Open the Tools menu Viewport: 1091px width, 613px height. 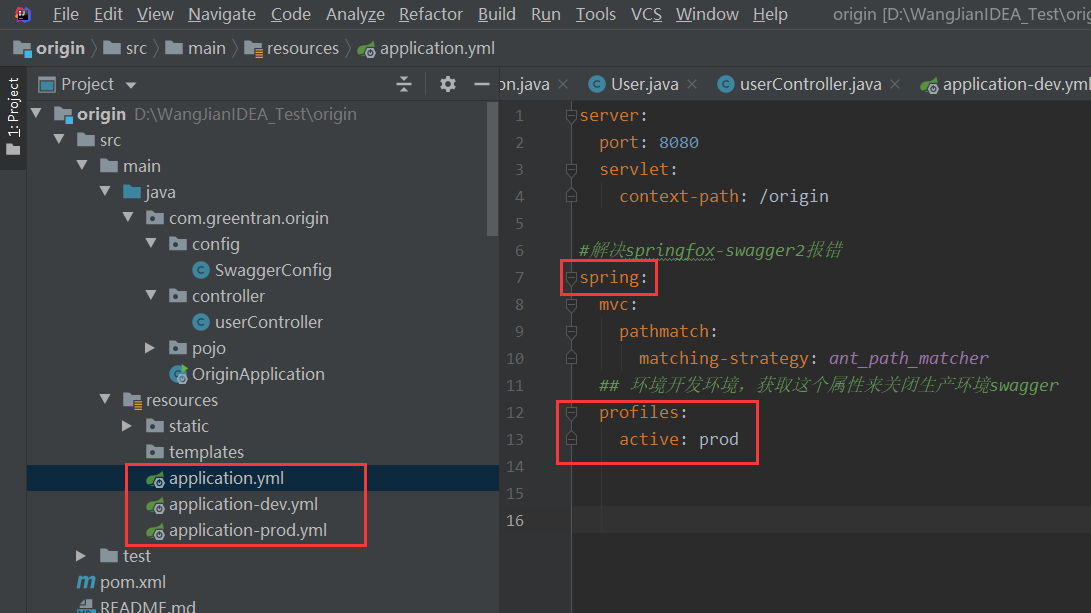pyautogui.click(x=596, y=14)
